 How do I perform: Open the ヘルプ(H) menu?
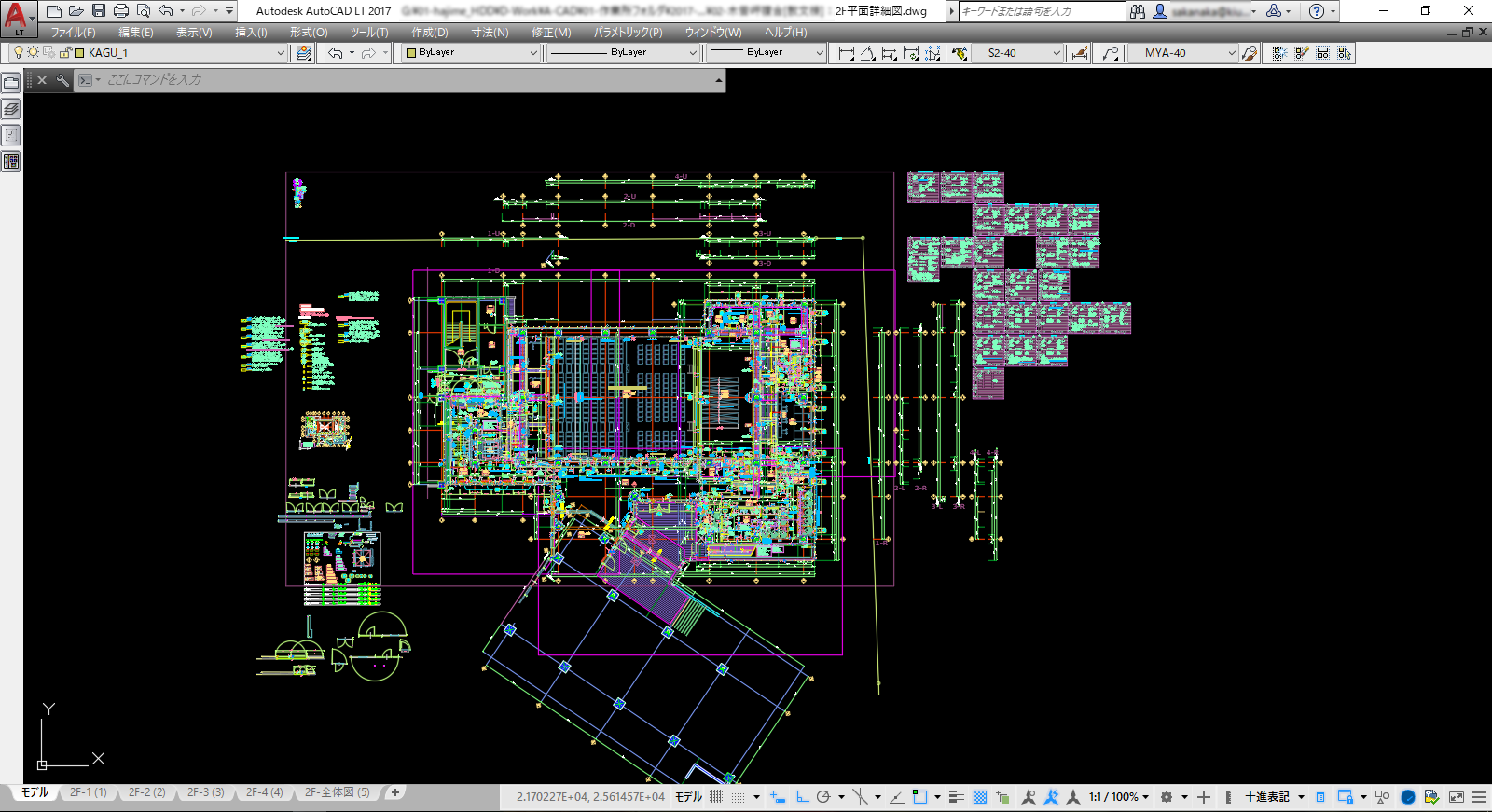pyautogui.click(x=786, y=32)
